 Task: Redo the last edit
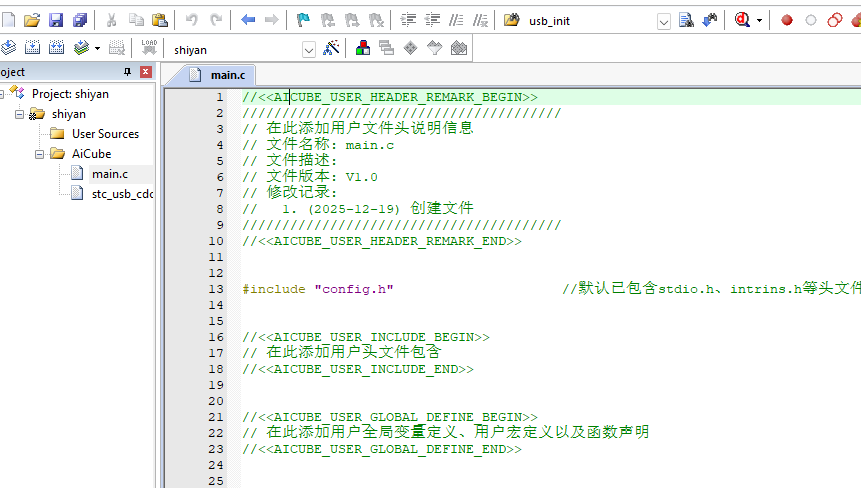pos(216,20)
